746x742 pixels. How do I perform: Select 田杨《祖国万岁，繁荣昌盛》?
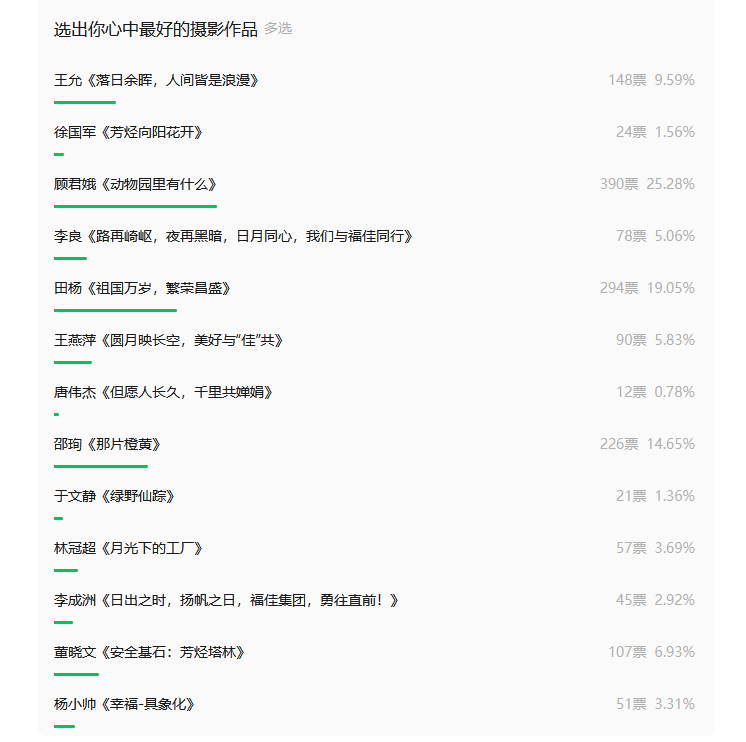click(x=142, y=288)
